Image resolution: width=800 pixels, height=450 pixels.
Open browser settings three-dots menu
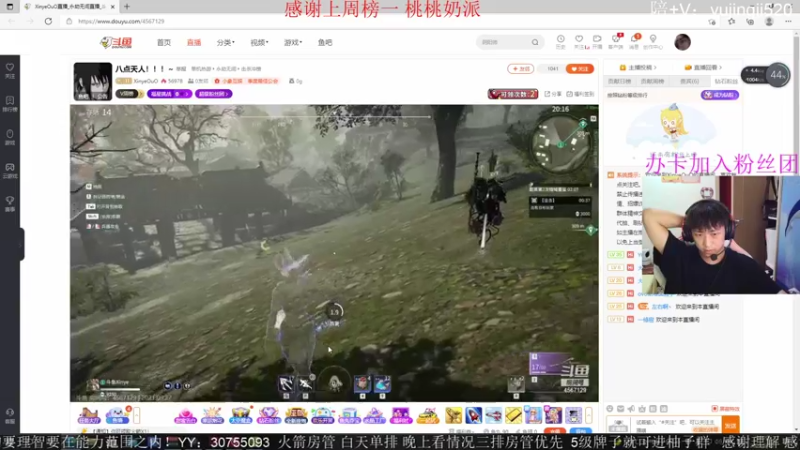coord(788,21)
